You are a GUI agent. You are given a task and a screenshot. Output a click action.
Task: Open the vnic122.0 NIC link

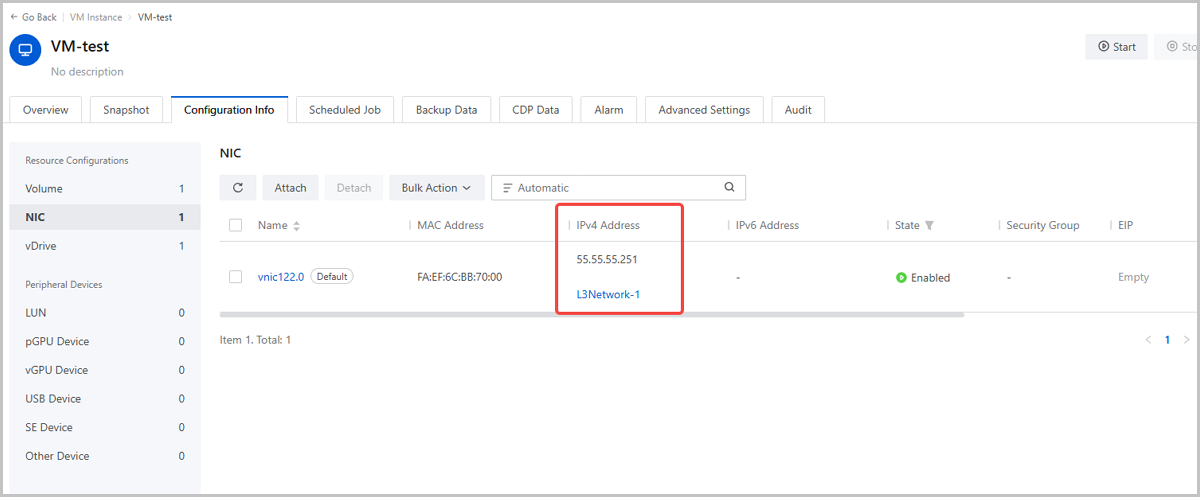[280, 277]
